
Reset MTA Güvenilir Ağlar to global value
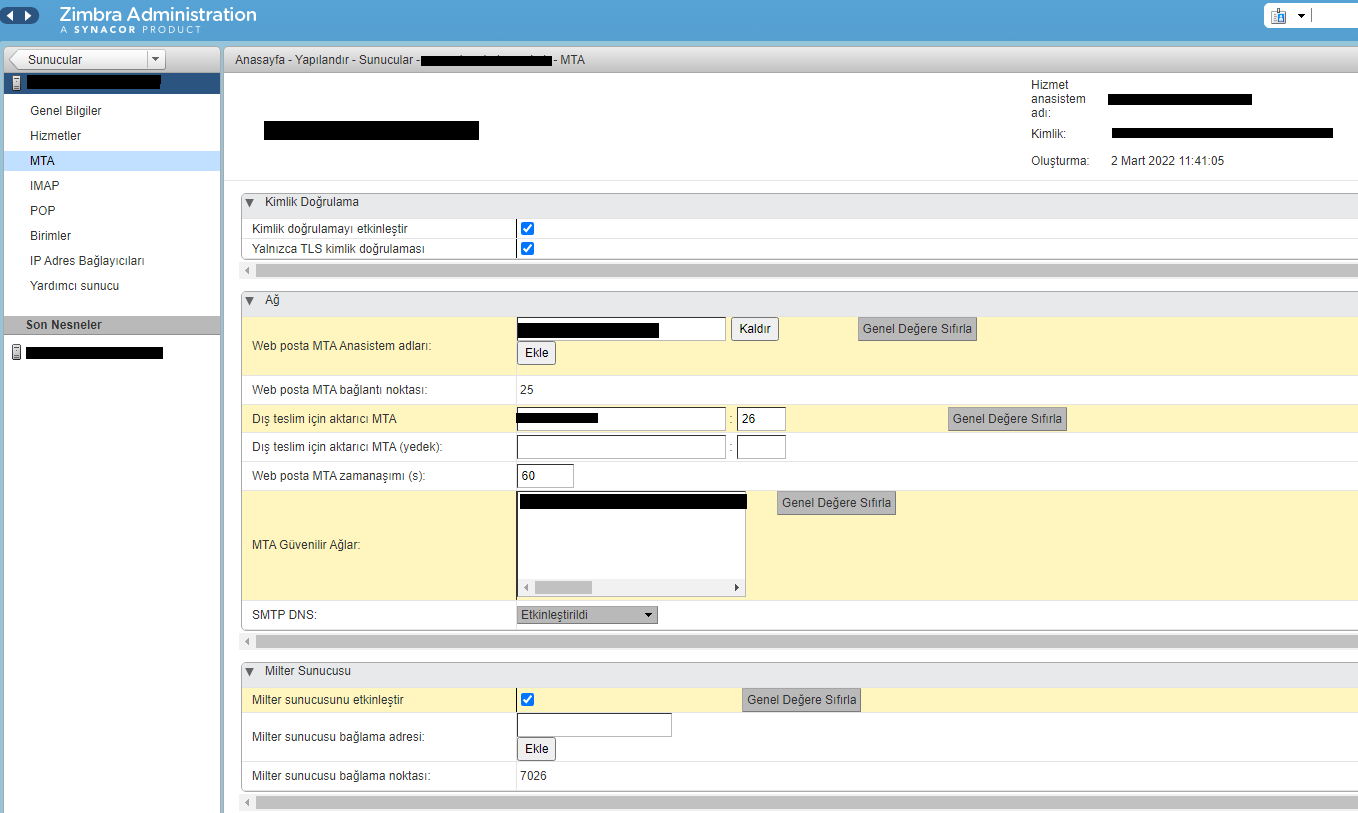point(836,503)
